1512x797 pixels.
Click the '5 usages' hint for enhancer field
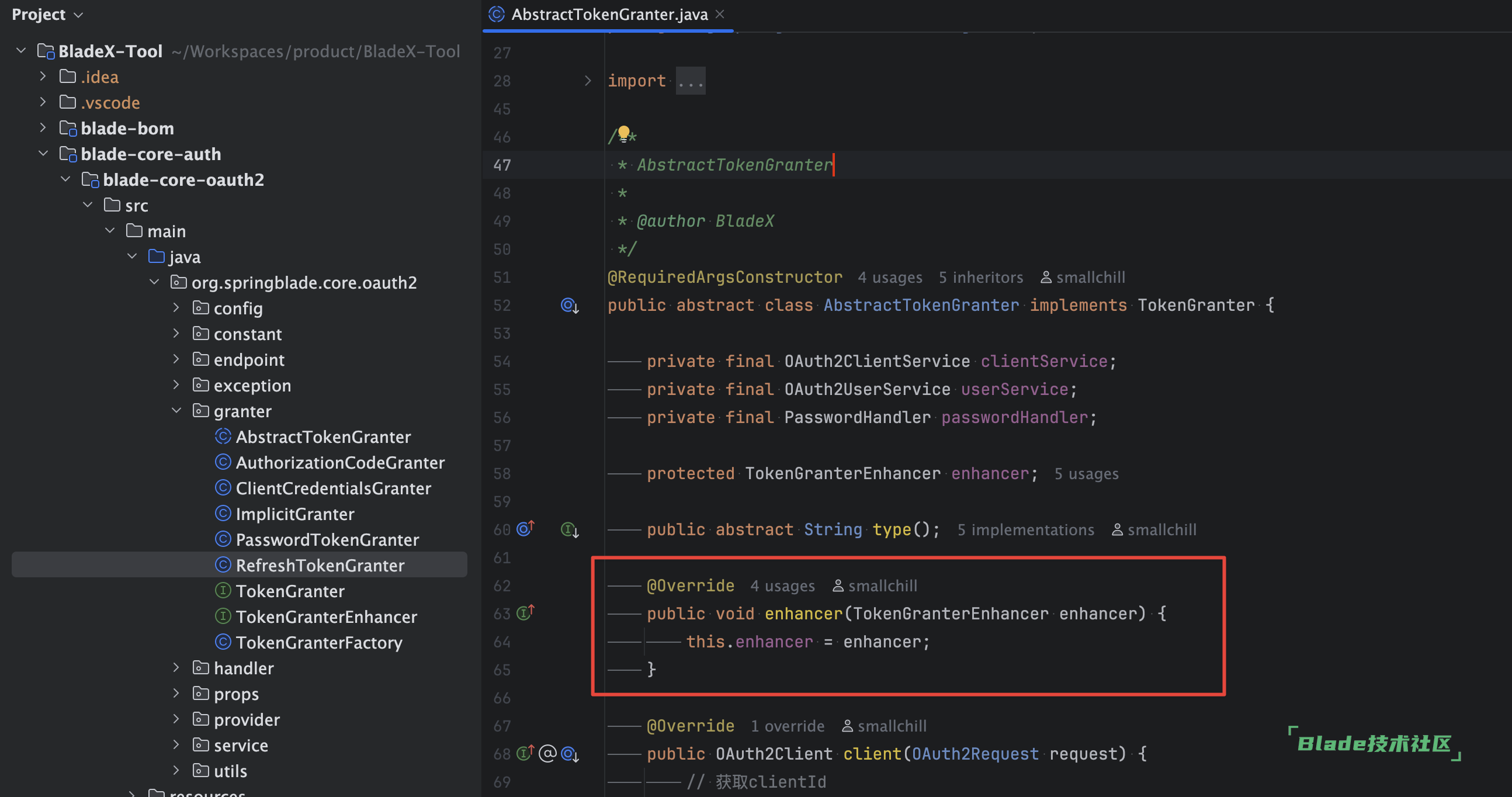pyautogui.click(x=1087, y=474)
